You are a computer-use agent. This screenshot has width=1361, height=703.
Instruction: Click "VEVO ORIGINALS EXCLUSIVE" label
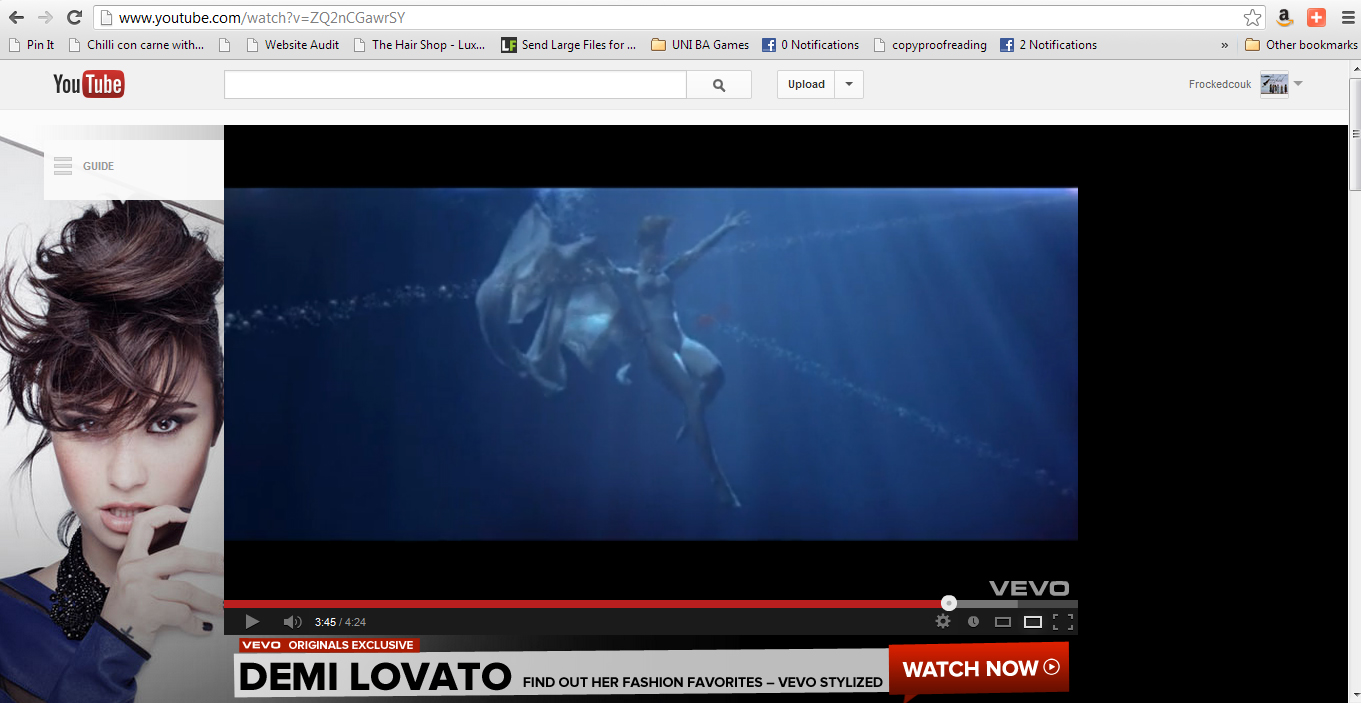pyautogui.click(x=328, y=645)
